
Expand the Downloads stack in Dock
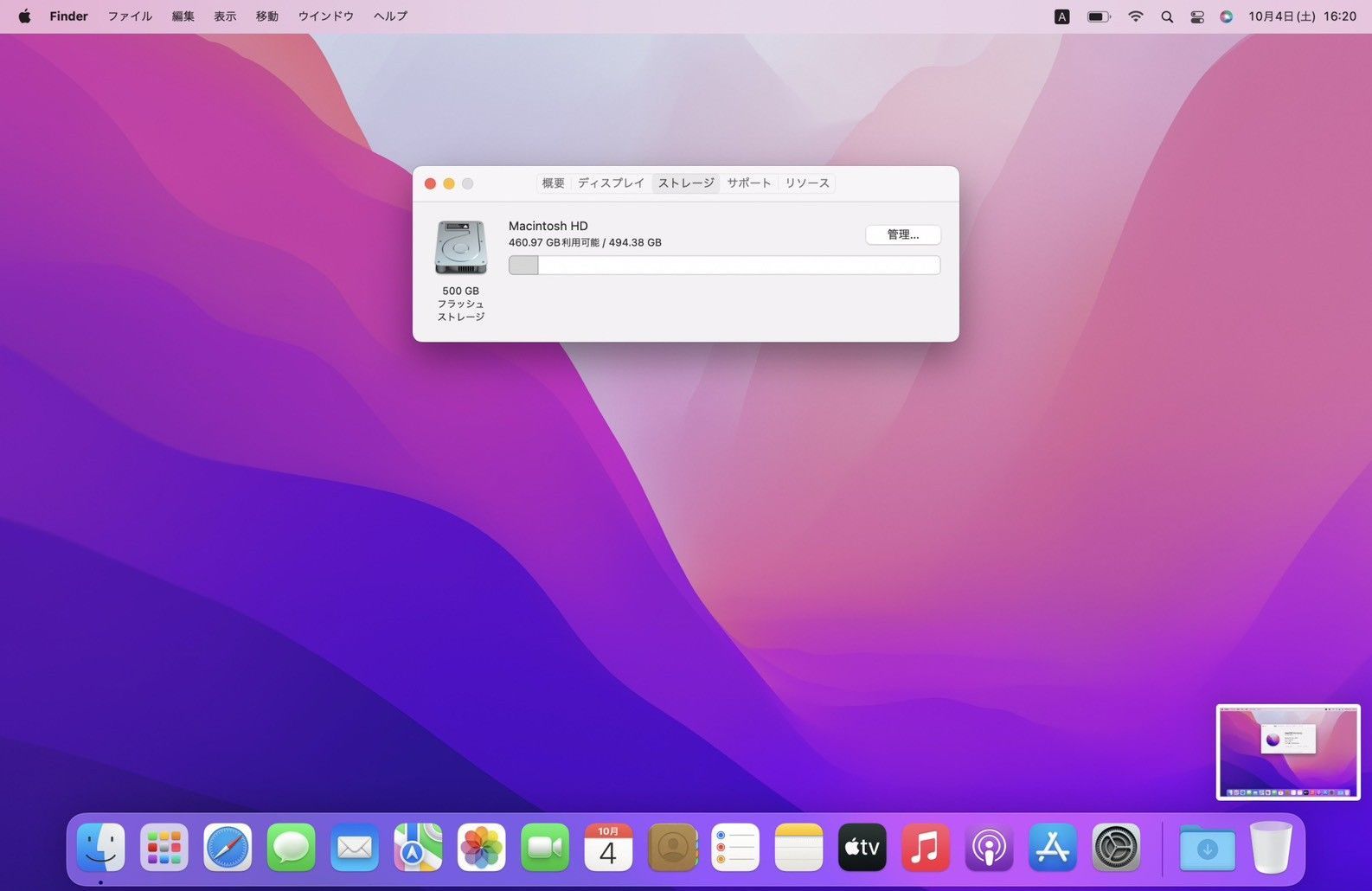click(1207, 847)
